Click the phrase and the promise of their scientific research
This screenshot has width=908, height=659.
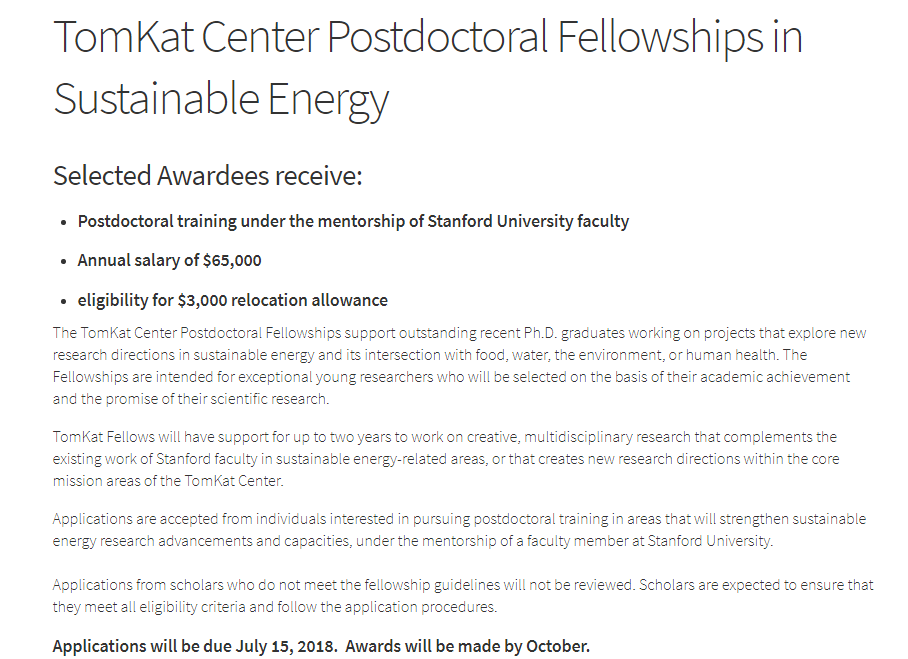pos(191,399)
